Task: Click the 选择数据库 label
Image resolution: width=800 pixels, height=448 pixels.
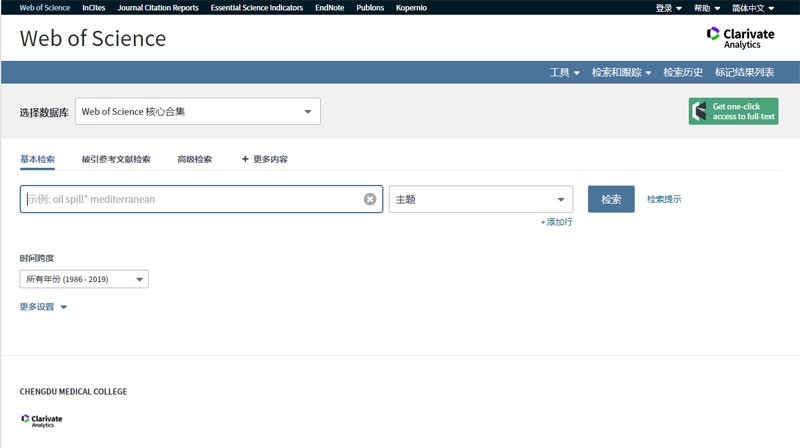Action: tap(44, 112)
